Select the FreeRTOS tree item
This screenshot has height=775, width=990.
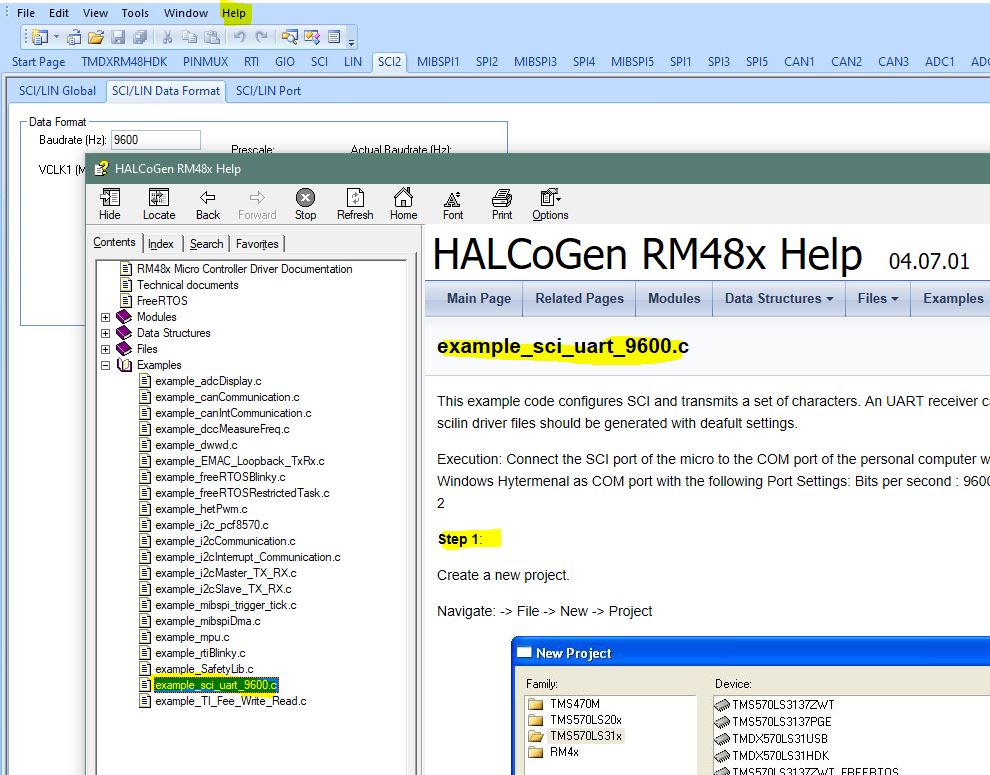162,301
